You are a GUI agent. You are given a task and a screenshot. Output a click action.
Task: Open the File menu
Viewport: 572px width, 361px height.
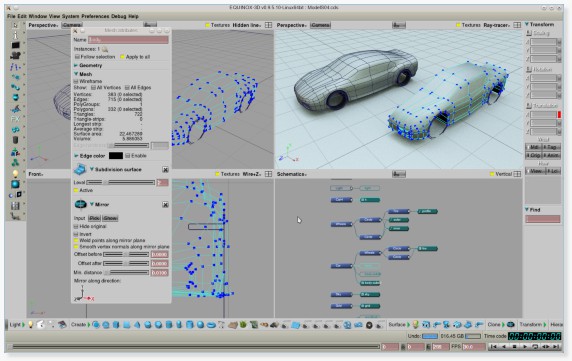click(11, 16)
